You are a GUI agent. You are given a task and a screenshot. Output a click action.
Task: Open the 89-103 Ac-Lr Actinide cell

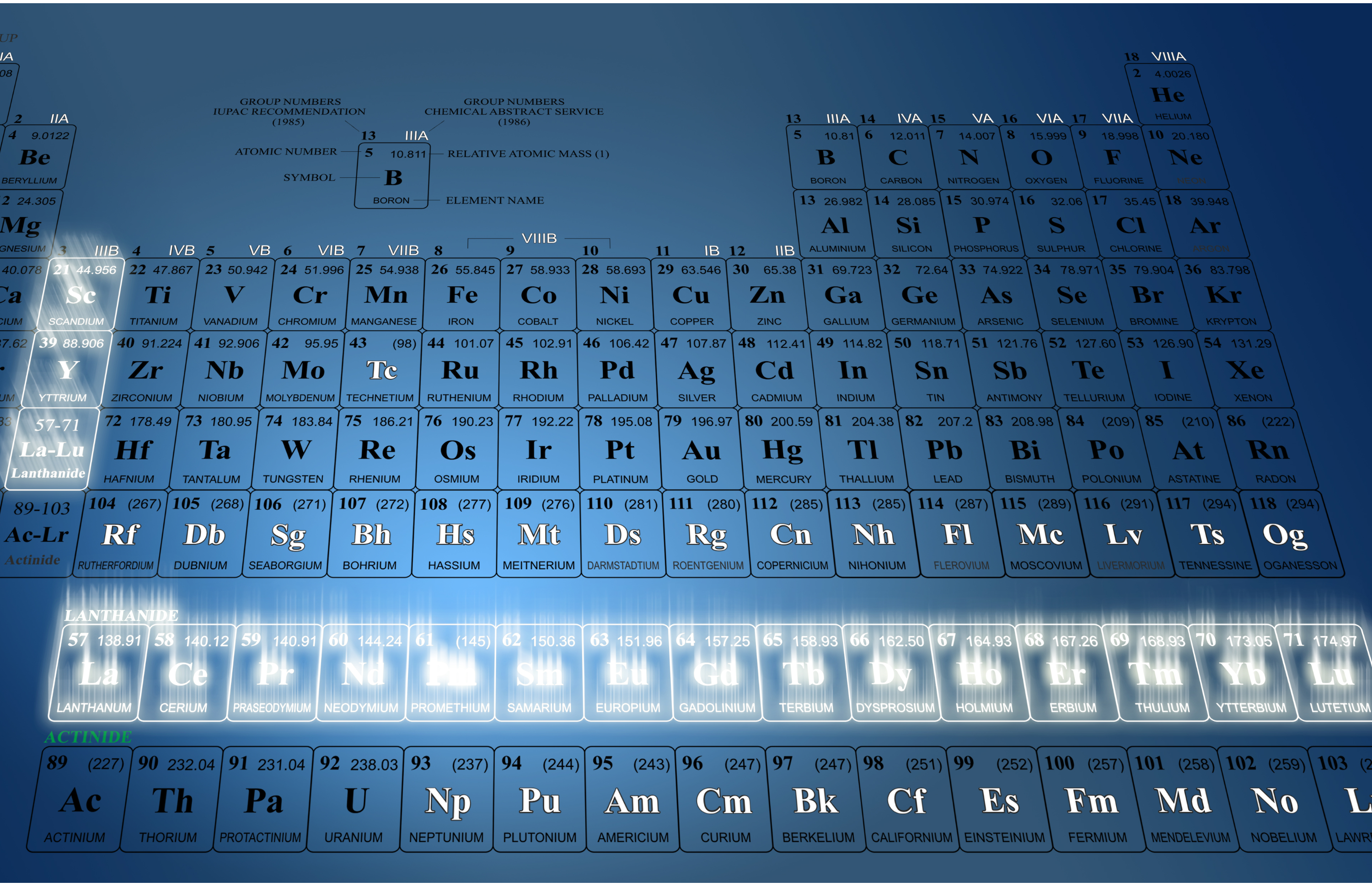point(38,534)
